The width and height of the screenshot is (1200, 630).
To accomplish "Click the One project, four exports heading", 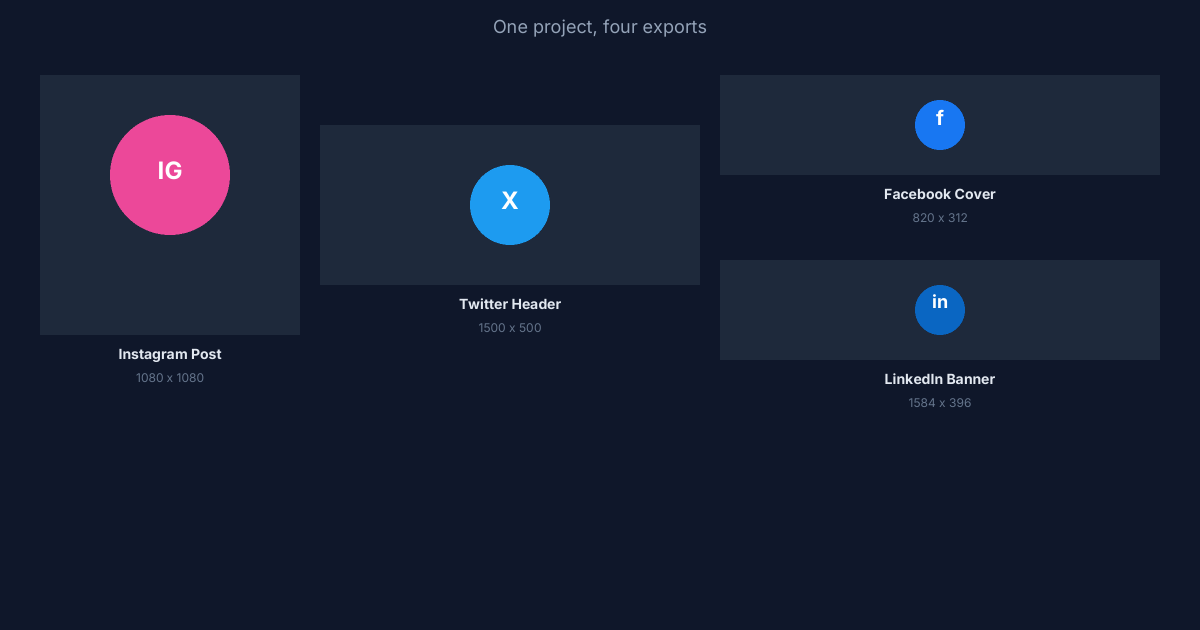I will click(x=599, y=27).
